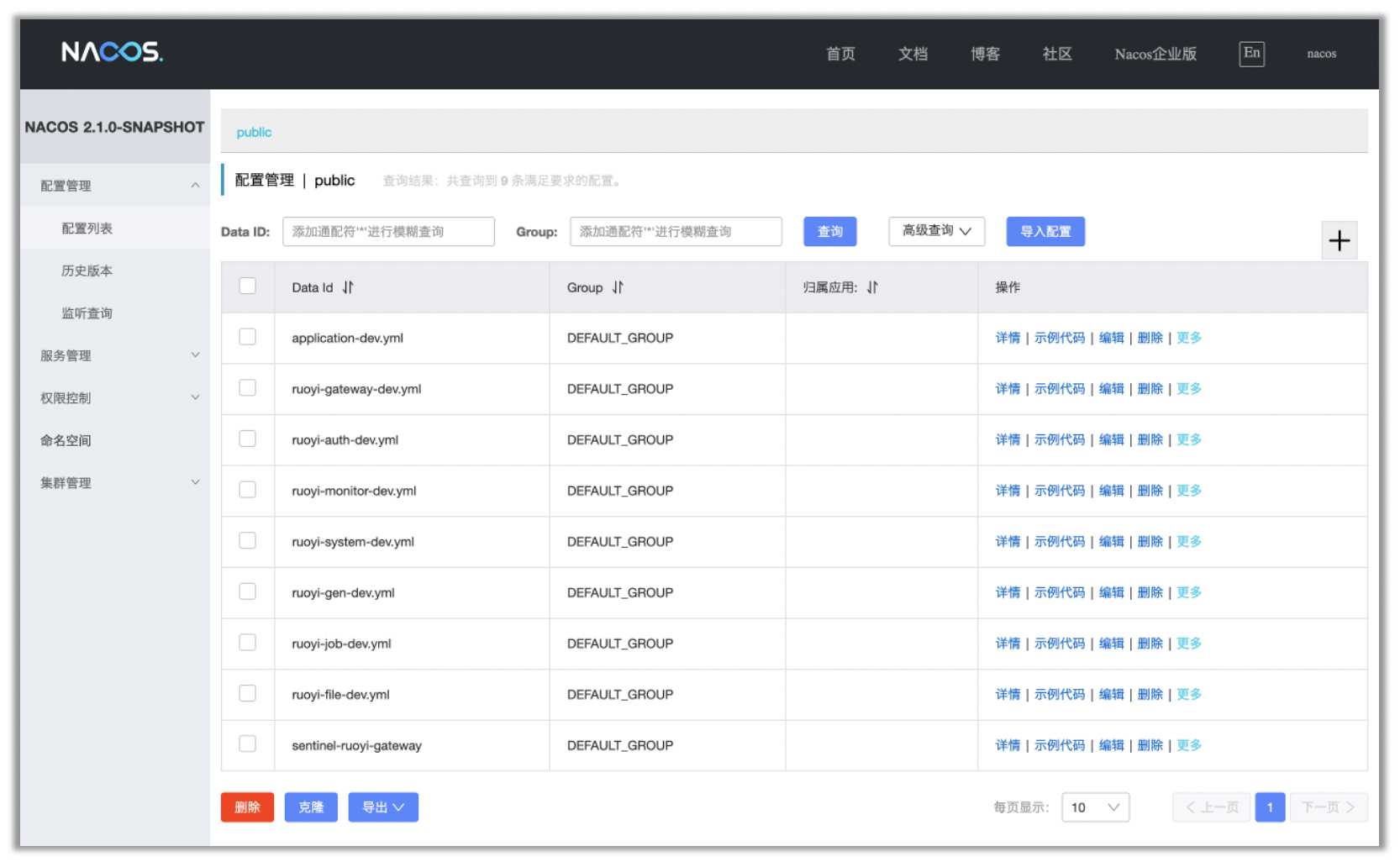The image size is (1400, 867).
Task: Click the plus icon to add a configuration
Action: [x=1339, y=241]
